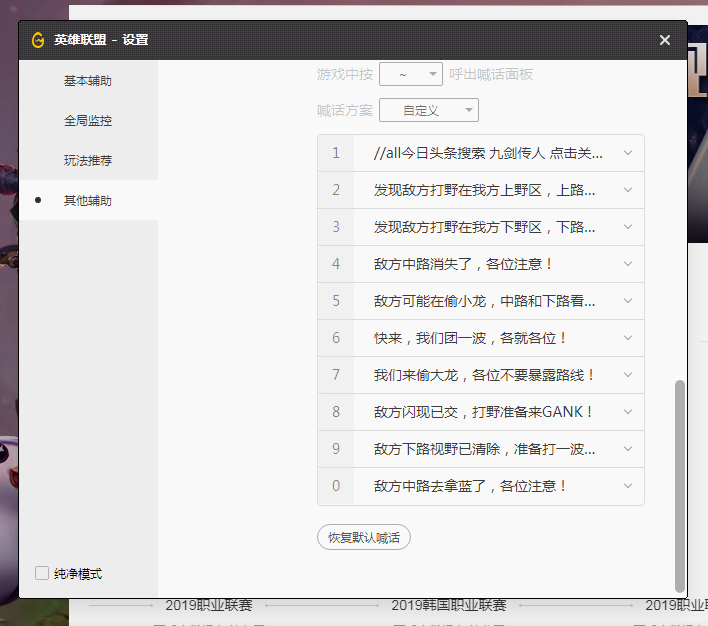Close the 英雄联盟 settings window

pyautogui.click(x=665, y=40)
